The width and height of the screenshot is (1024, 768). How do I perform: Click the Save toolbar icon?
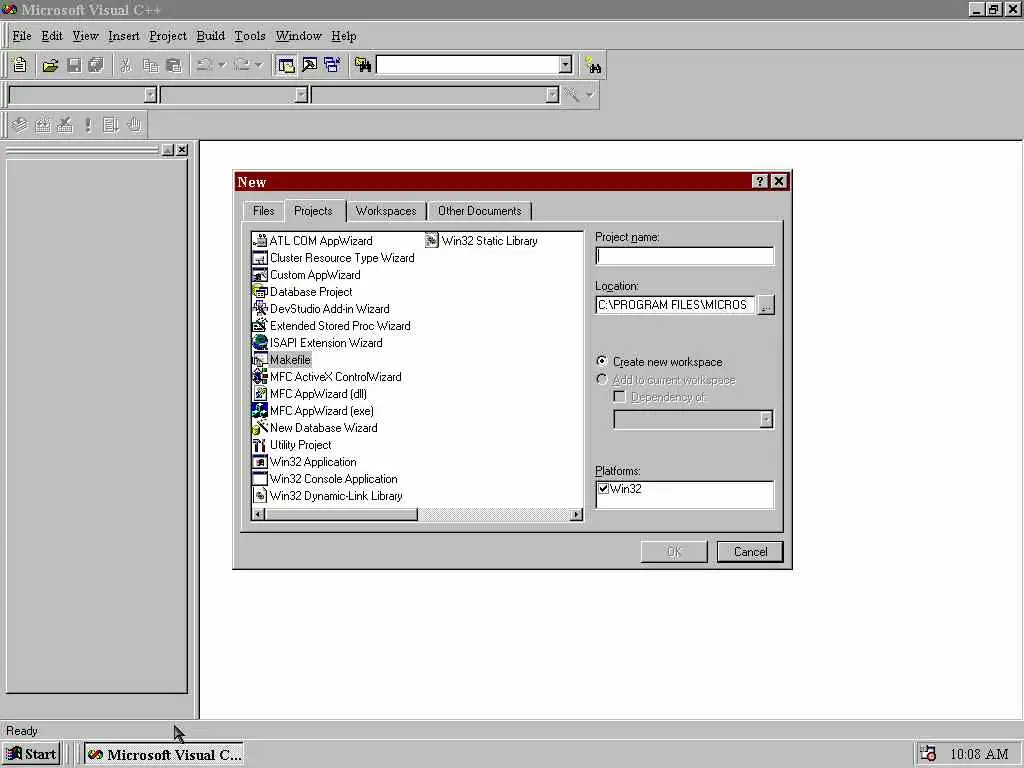(x=74, y=65)
